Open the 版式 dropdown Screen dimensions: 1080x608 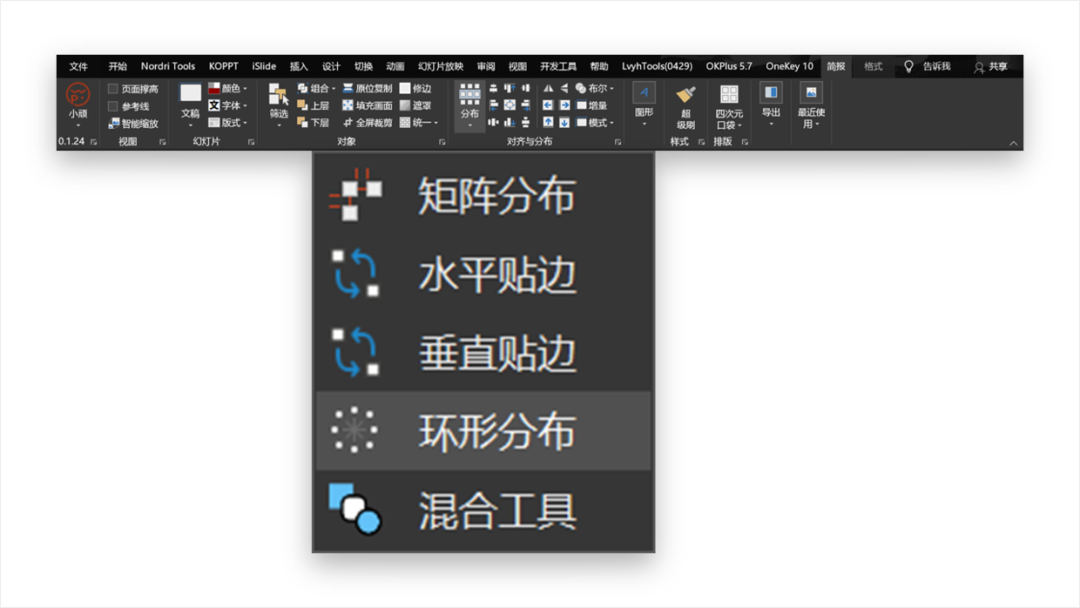228,123
